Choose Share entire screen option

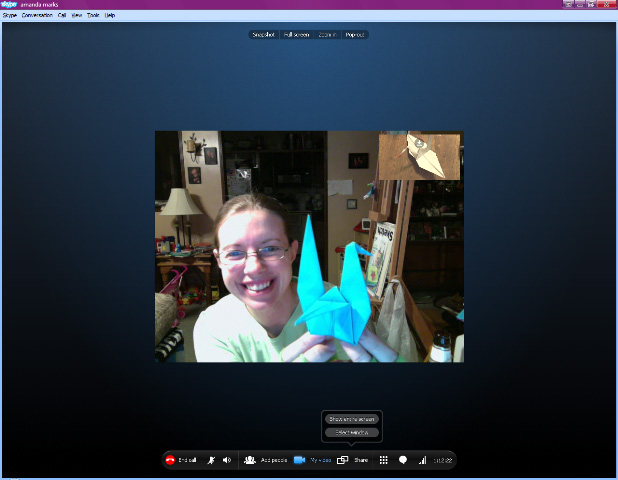click(351, 419)
